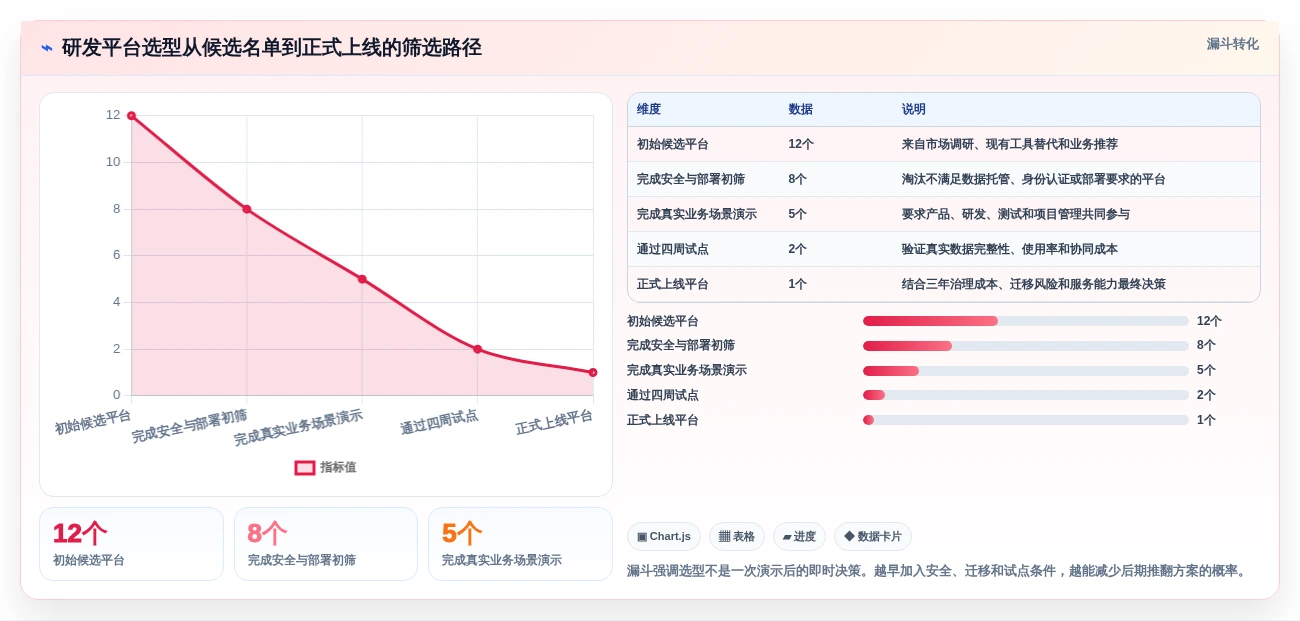This screenshot has height=621, width=1300.
Task: Click the 完成真实业务场景演示 progress bar
Action: coord(1026,371)
